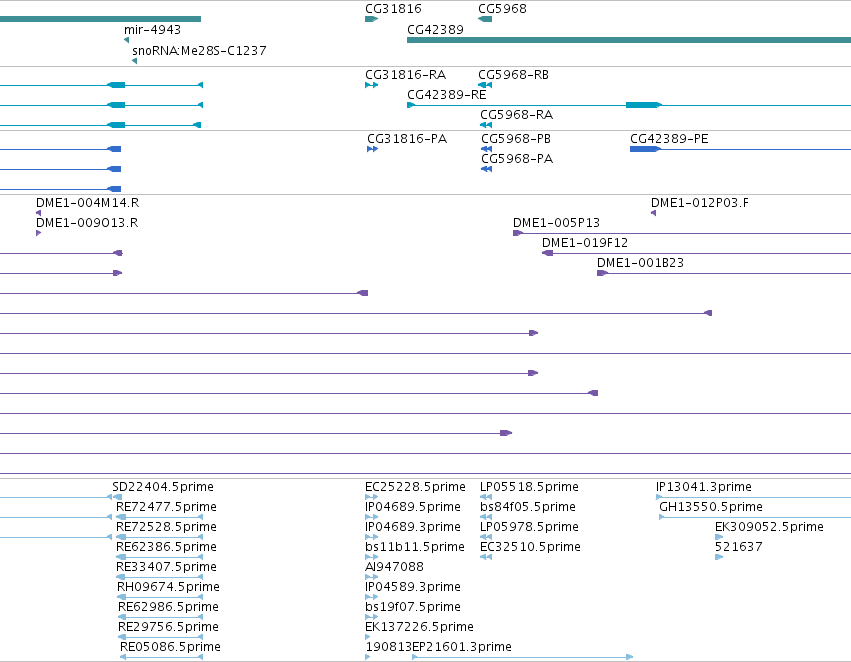
Task: Click the DME1-012P03.F arrow glyph
Action: (653, 213)
